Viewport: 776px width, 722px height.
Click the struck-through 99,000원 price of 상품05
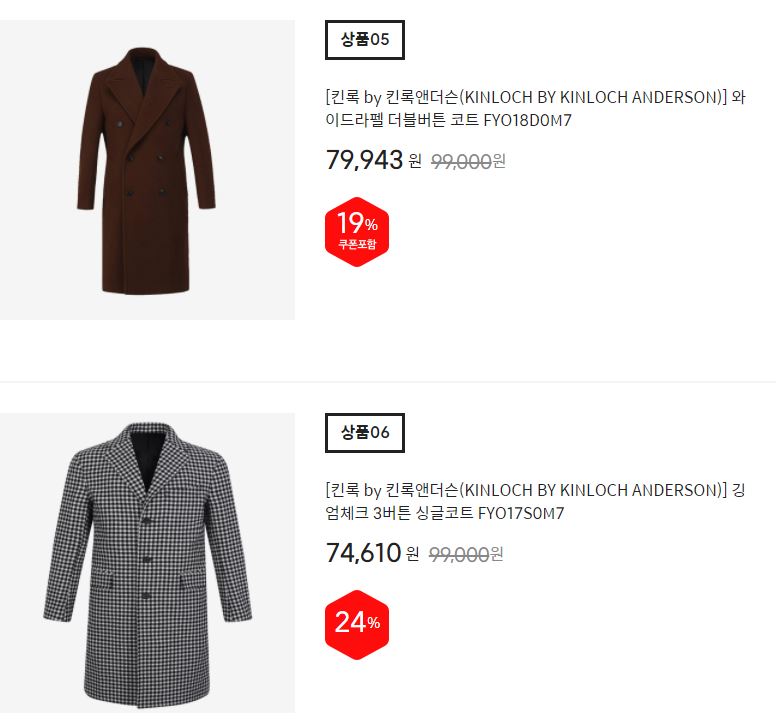coord(468,161)
